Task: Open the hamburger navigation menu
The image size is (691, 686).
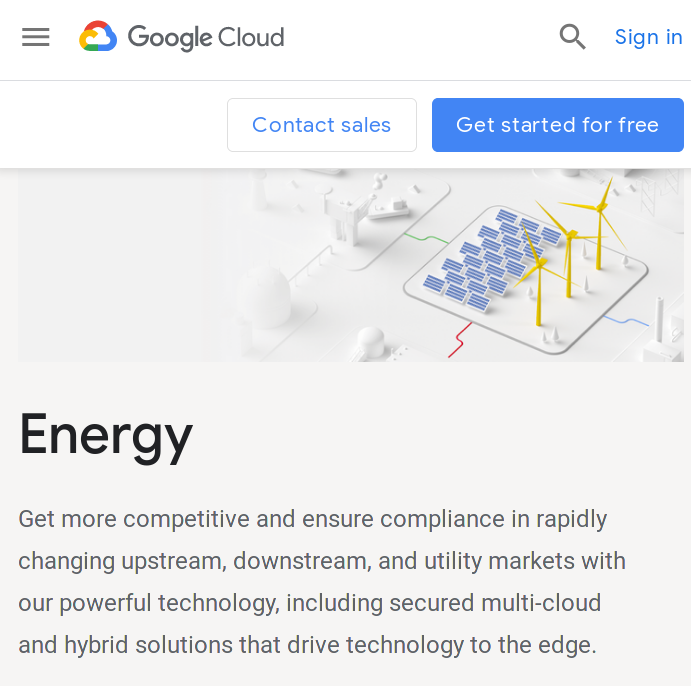Action: click(x=36, y=38)
